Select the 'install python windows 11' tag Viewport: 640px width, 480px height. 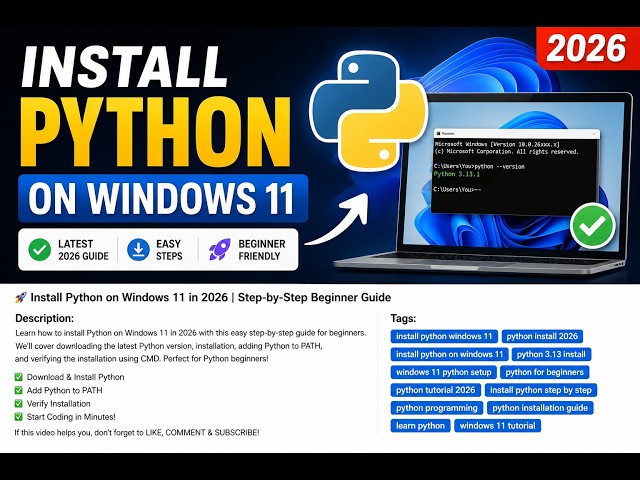pos(444,336)
